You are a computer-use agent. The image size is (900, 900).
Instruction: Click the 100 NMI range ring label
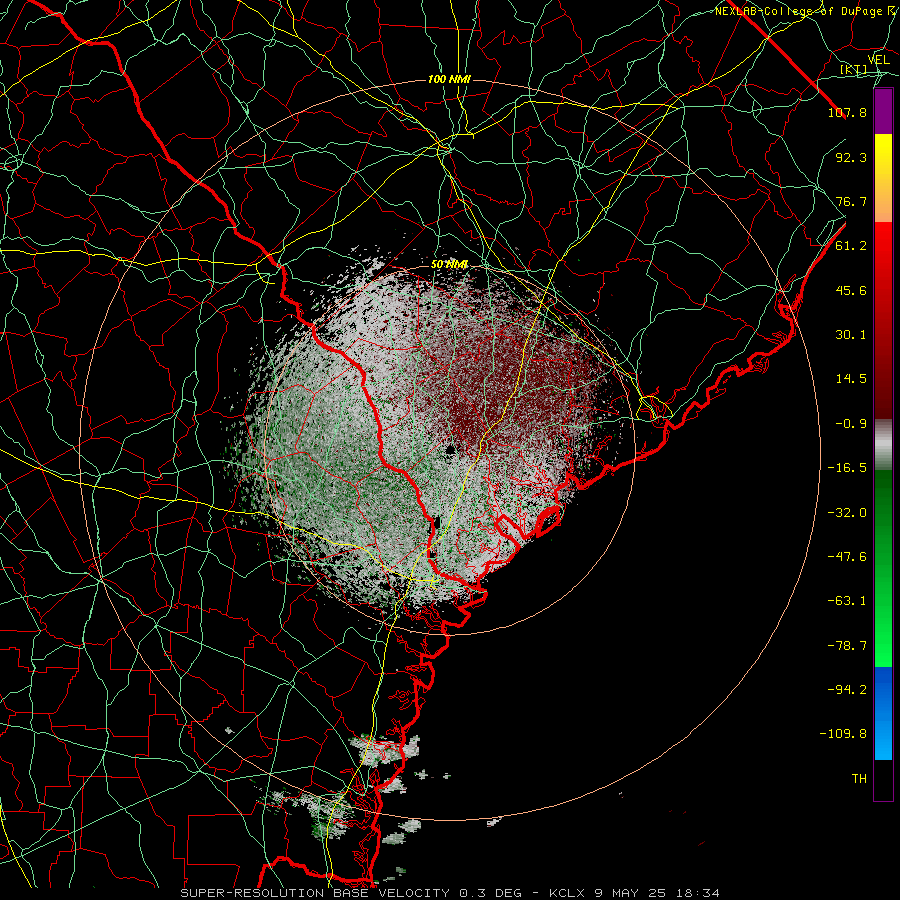[449, 79]
